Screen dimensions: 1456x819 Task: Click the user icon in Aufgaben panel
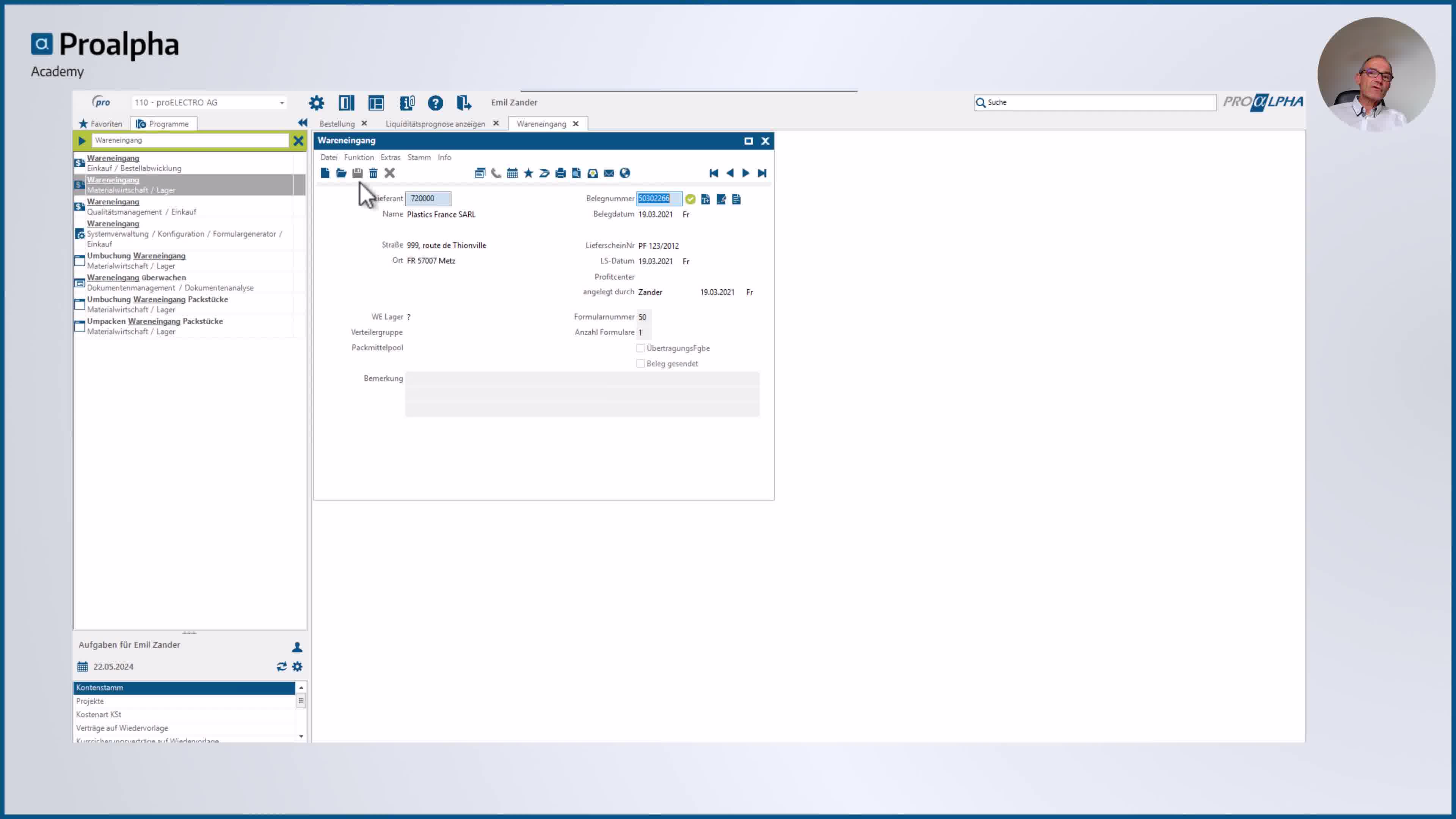tap(297, 647)
